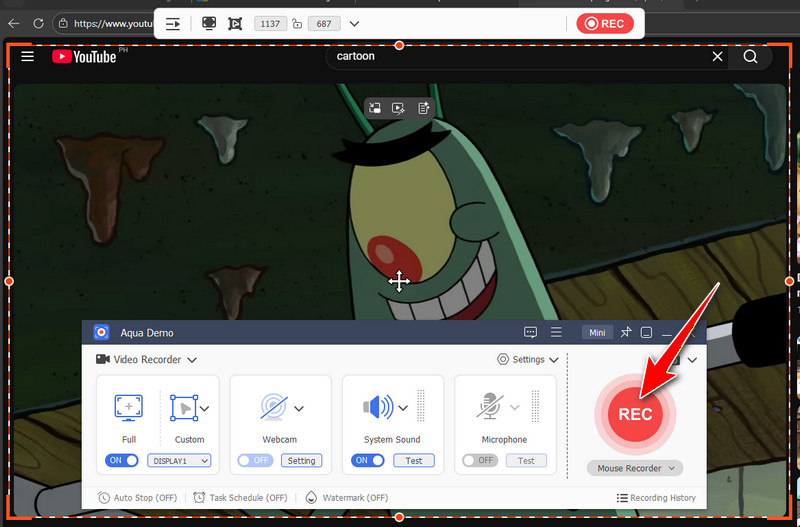Expand the System Sound device dropdown

[x=403, y=408]
